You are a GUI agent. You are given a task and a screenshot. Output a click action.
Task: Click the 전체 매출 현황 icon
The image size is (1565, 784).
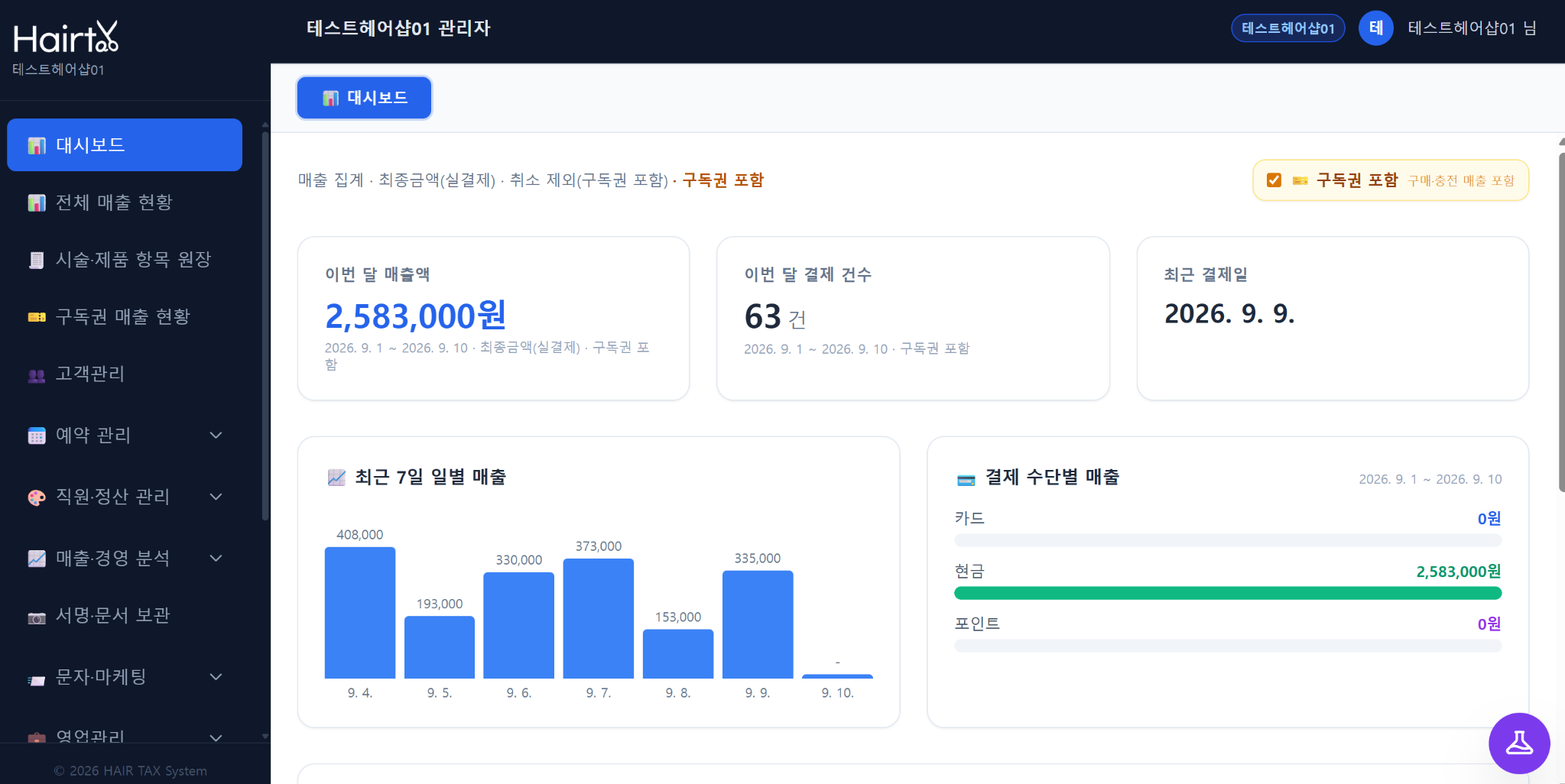tap(37, 202)
